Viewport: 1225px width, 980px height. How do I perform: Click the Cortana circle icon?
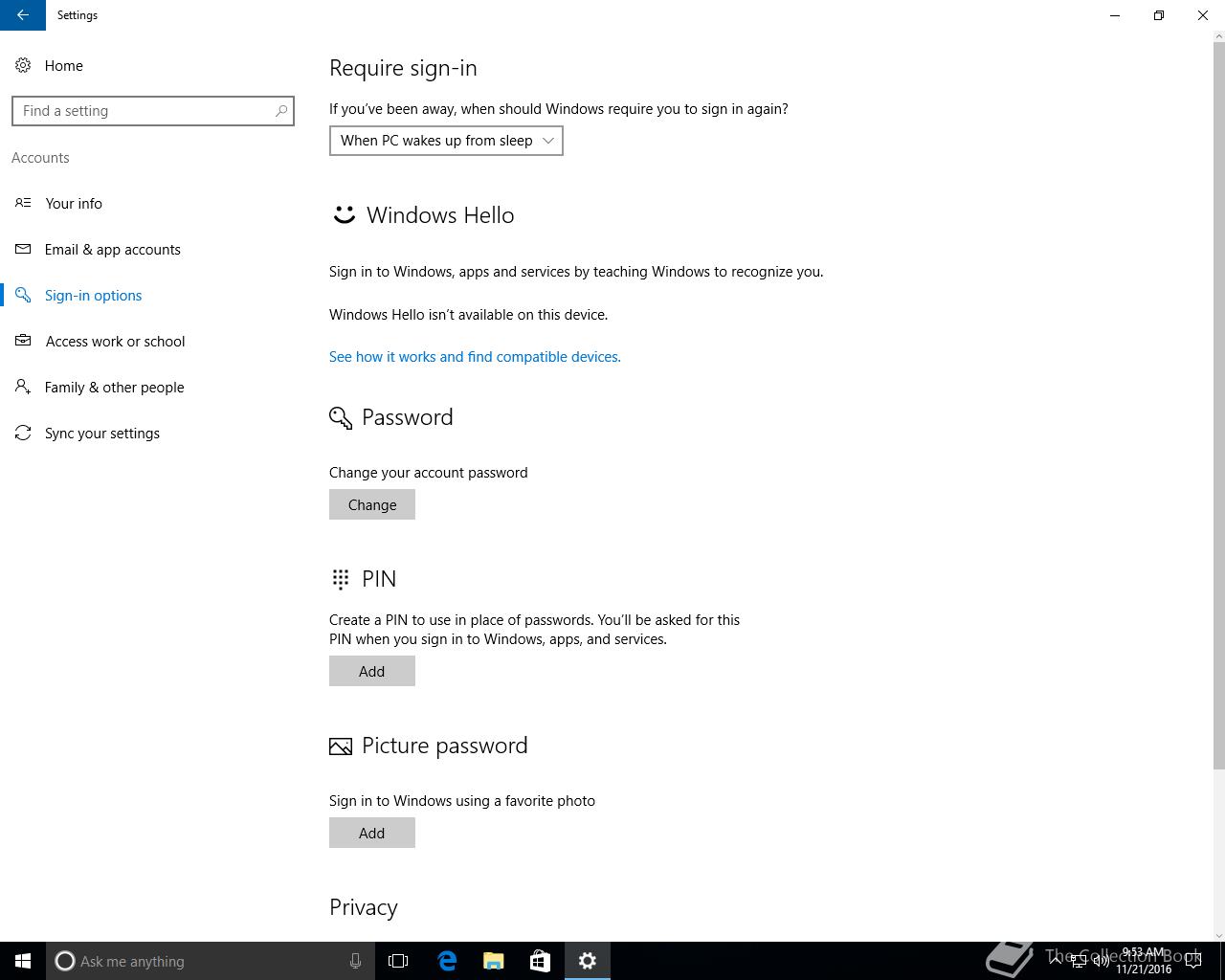(65, 961)
